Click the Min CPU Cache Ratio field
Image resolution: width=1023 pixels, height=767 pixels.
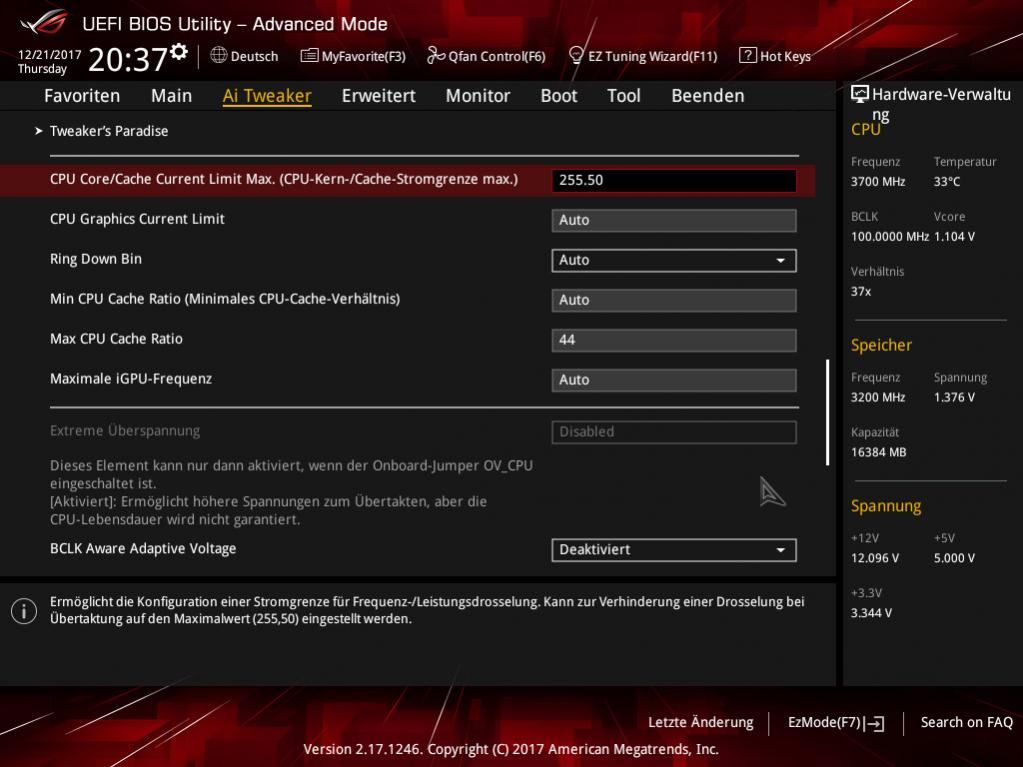coord(674,300)
